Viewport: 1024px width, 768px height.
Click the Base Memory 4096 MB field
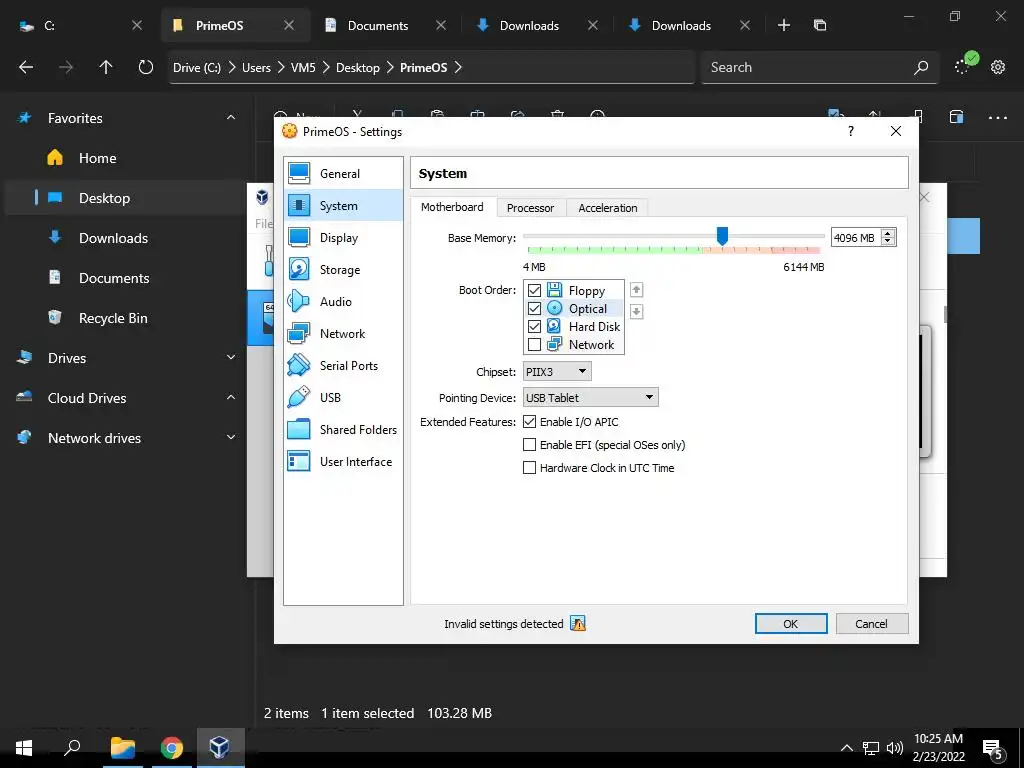coord(855,238)
